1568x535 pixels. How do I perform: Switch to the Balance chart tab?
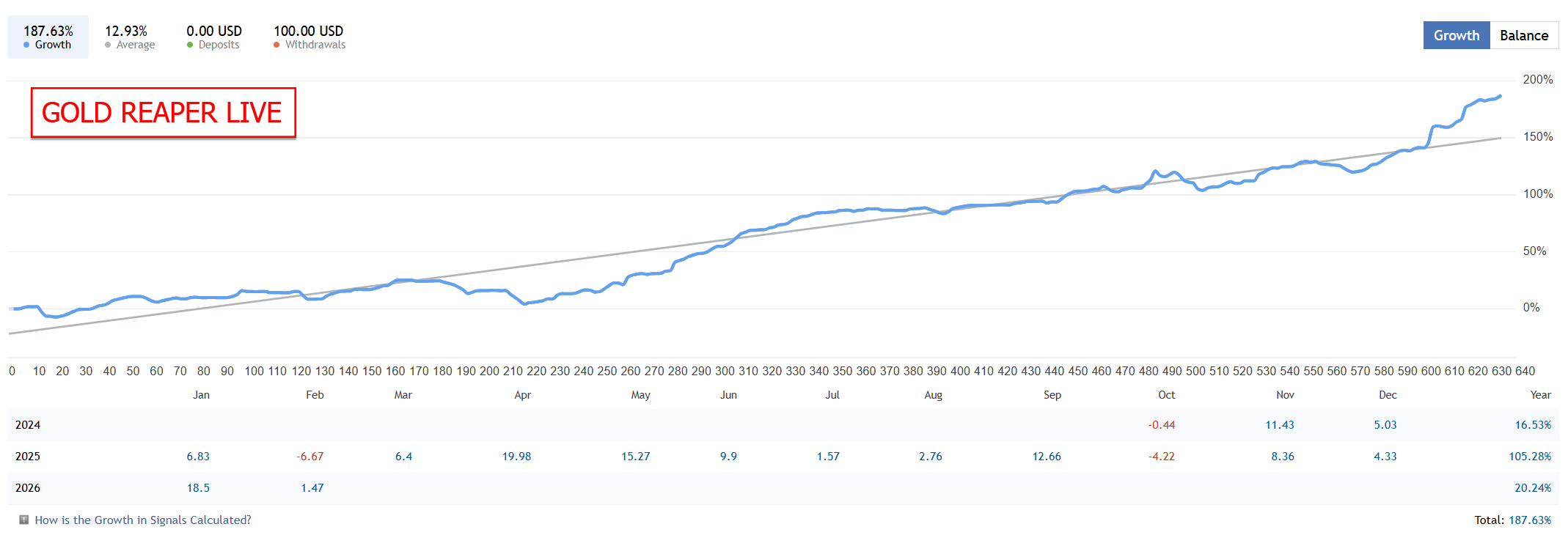click(x=1523, y=35)
